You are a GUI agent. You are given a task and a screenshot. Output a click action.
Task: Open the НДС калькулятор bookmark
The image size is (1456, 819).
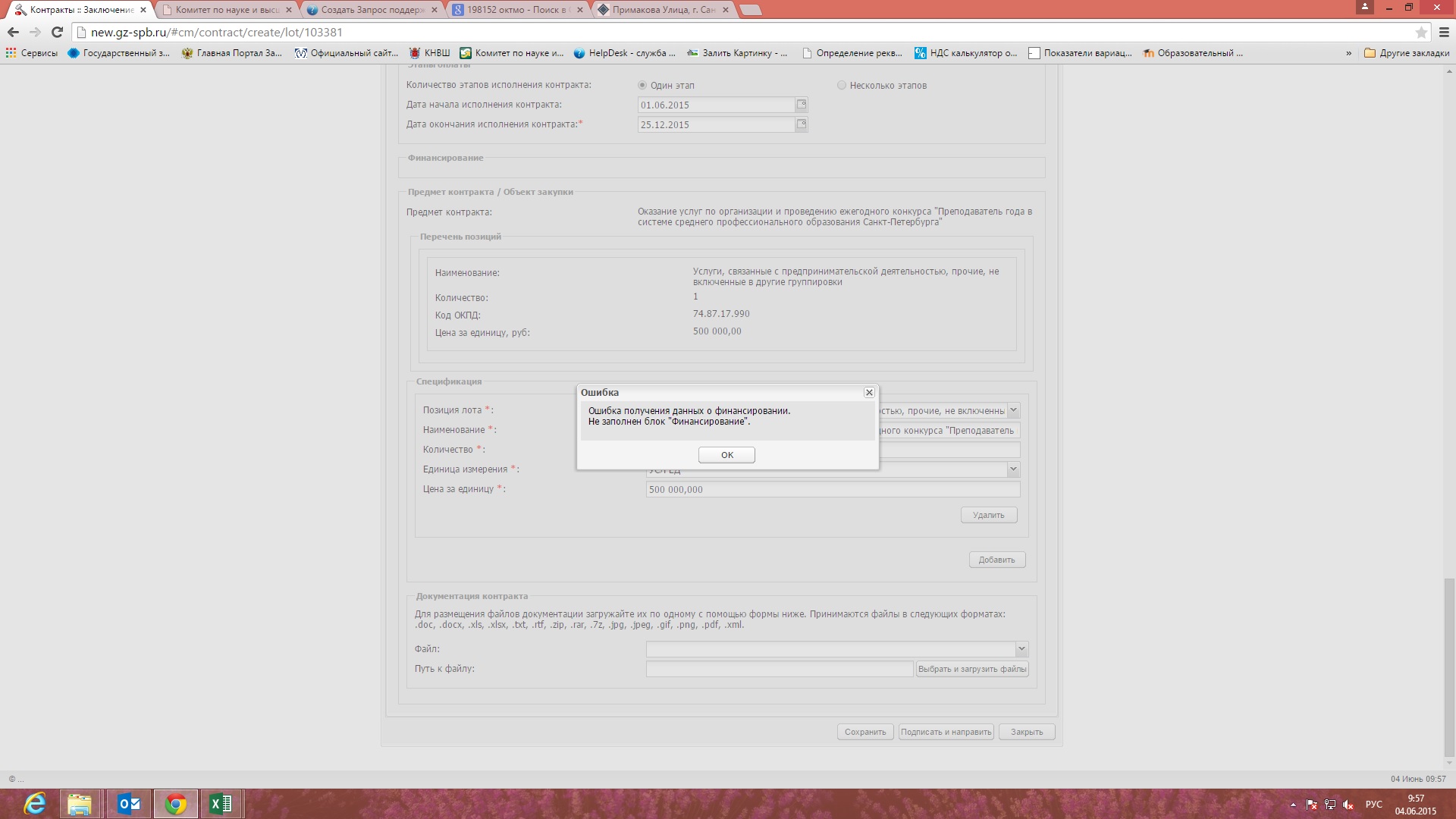(965, 53)
